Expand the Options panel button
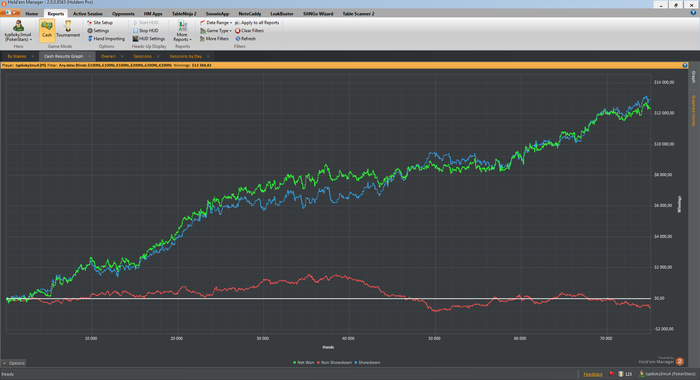Viewport: 700px width, 380px height. (14, 363)
